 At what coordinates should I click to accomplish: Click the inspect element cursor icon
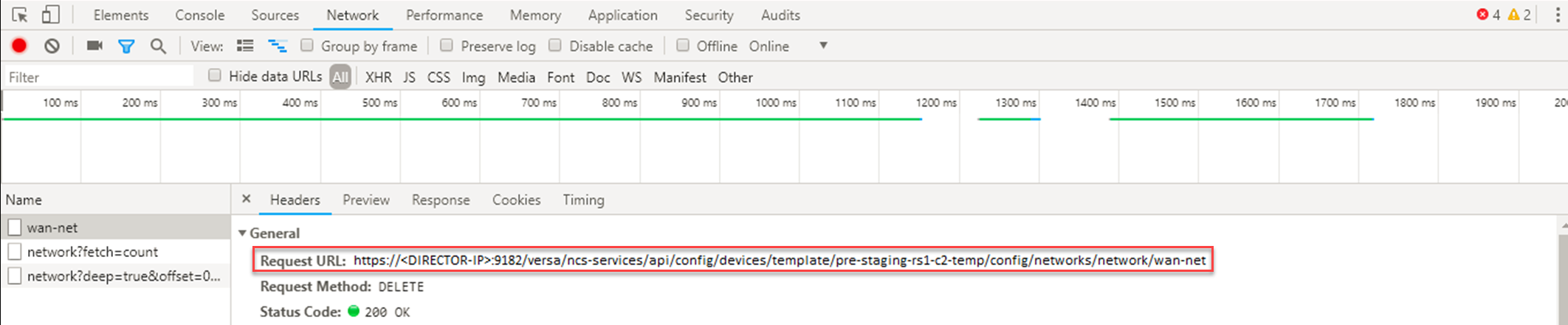coord(20,15)
